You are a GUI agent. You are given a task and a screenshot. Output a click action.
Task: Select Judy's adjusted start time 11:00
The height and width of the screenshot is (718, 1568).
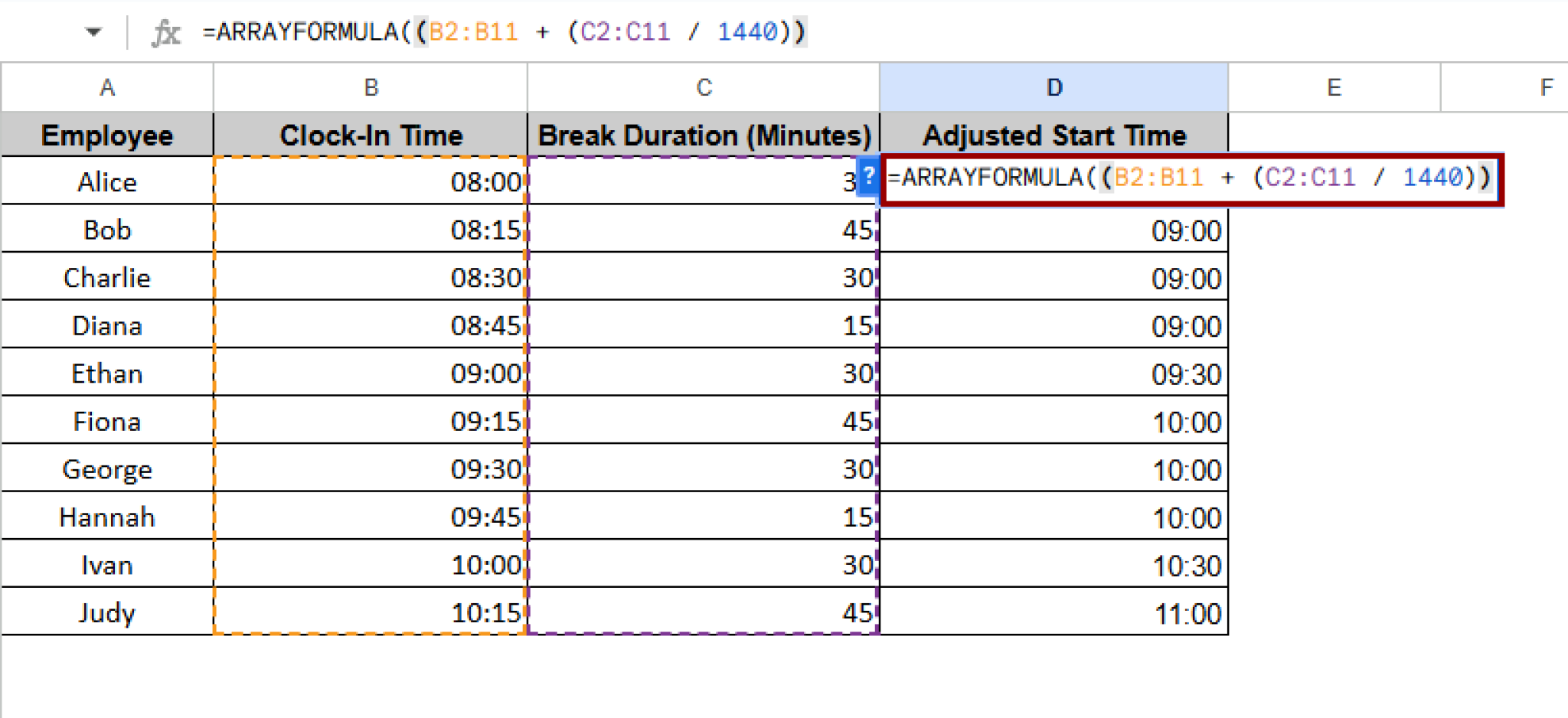coord(1053,613)
